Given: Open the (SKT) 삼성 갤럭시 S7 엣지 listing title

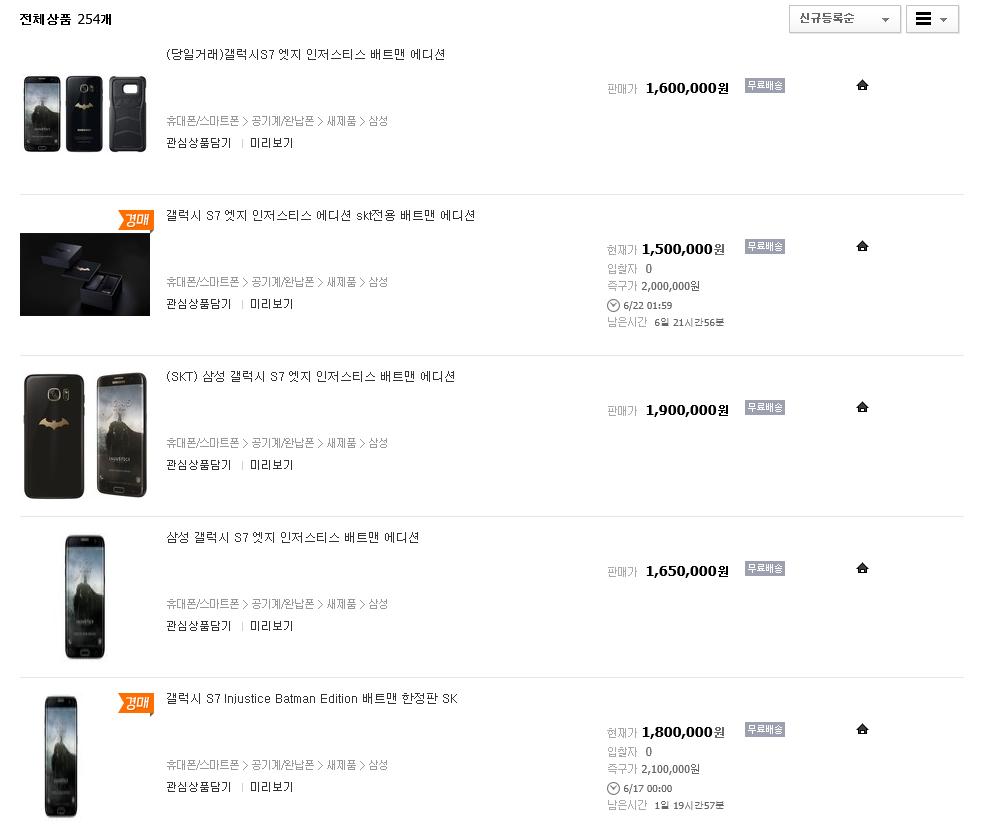Looking at the screenshot, I should click(x=310, y=377).
